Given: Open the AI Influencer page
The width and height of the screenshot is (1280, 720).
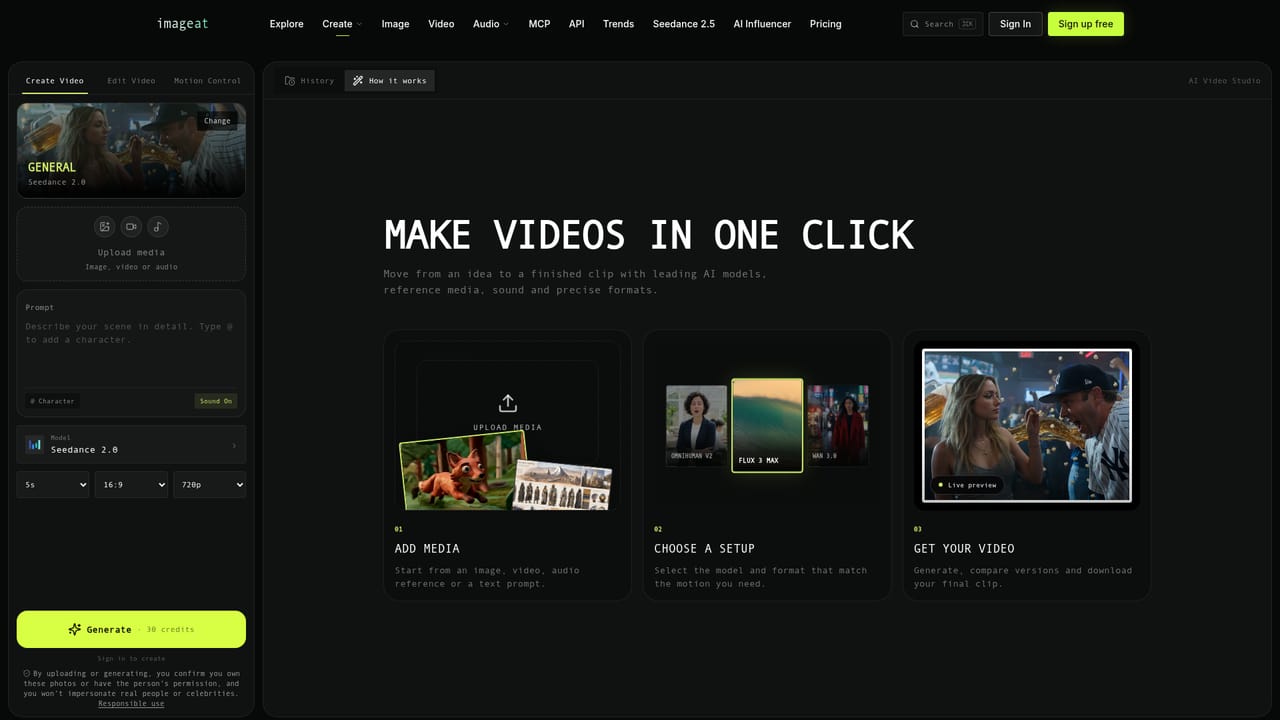Looking at the screenshot, I should click(762, 24).
